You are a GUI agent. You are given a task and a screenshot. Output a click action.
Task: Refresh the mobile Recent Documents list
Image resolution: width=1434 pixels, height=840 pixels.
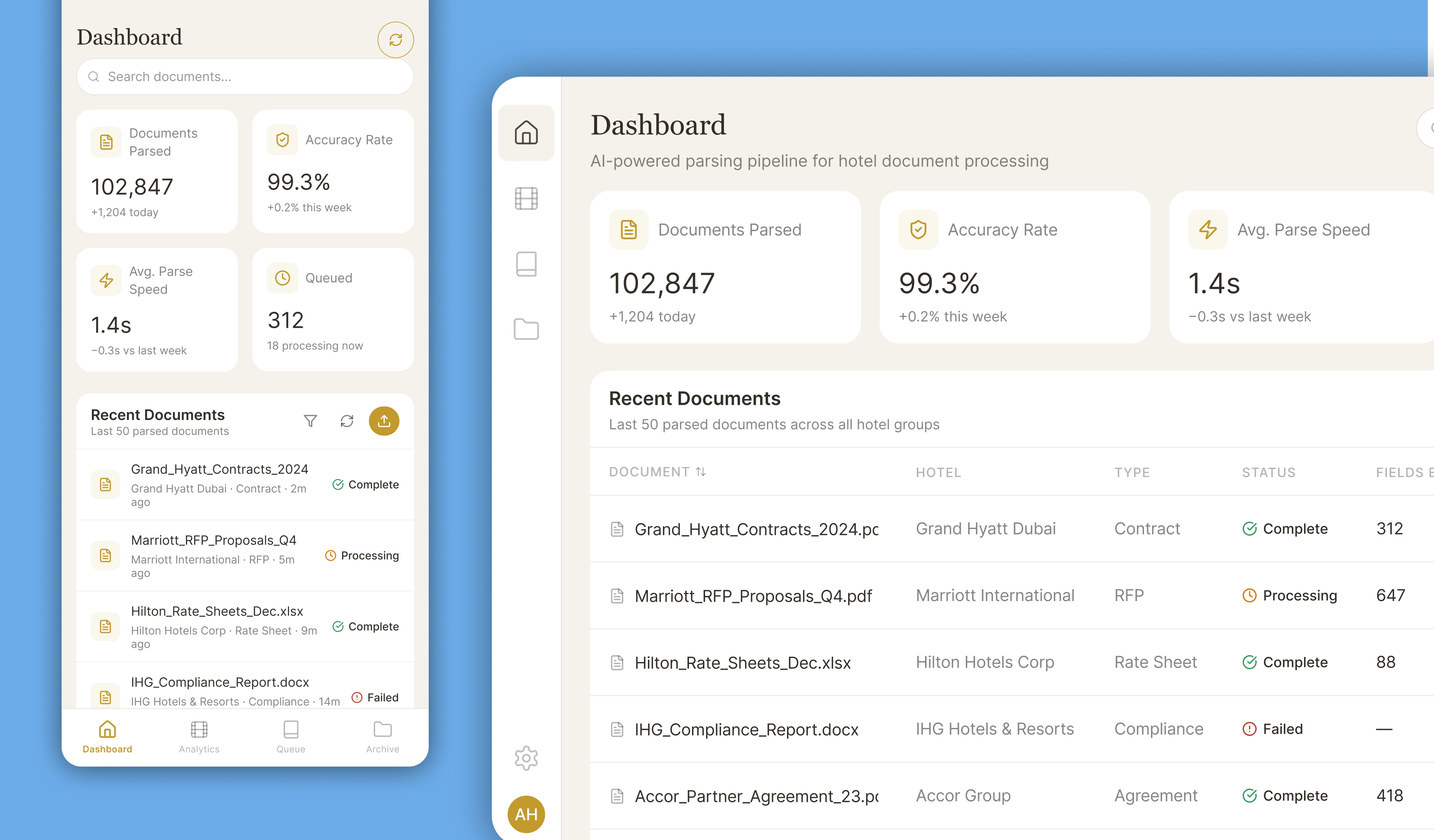point(347,421)
